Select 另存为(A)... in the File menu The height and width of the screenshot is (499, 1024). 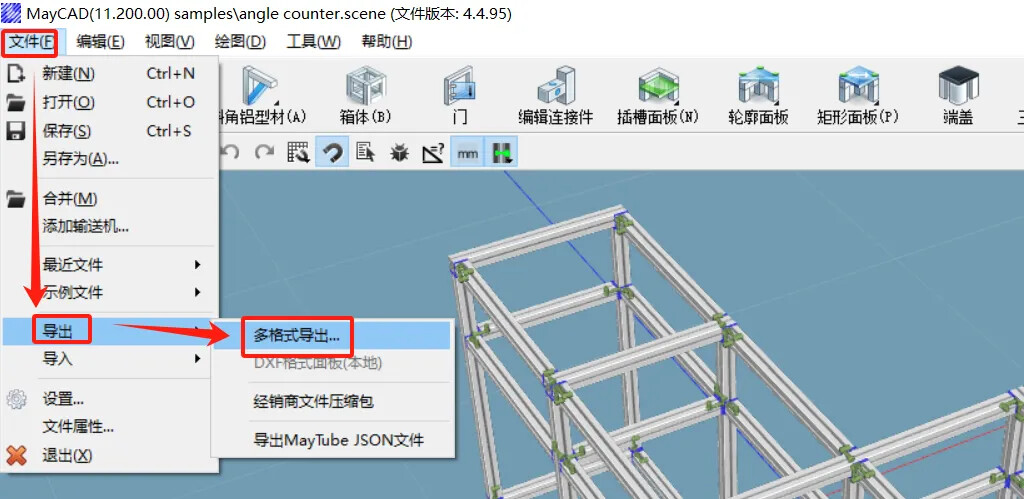click(x=80, y=159)
